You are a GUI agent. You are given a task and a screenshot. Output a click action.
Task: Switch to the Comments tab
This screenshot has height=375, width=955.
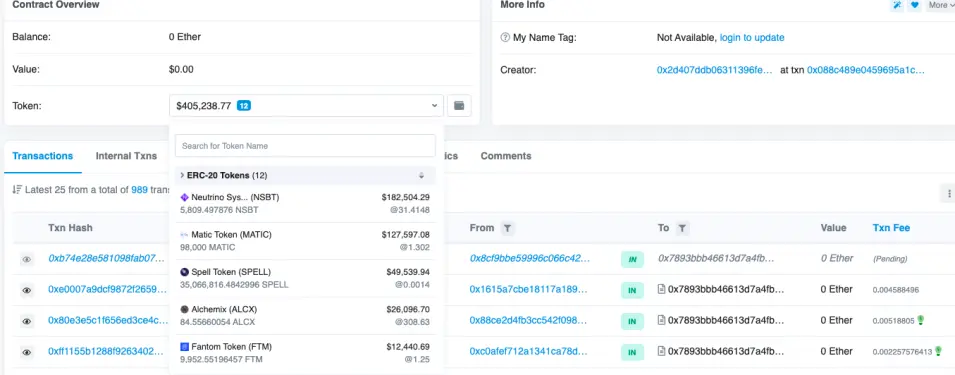506,156
